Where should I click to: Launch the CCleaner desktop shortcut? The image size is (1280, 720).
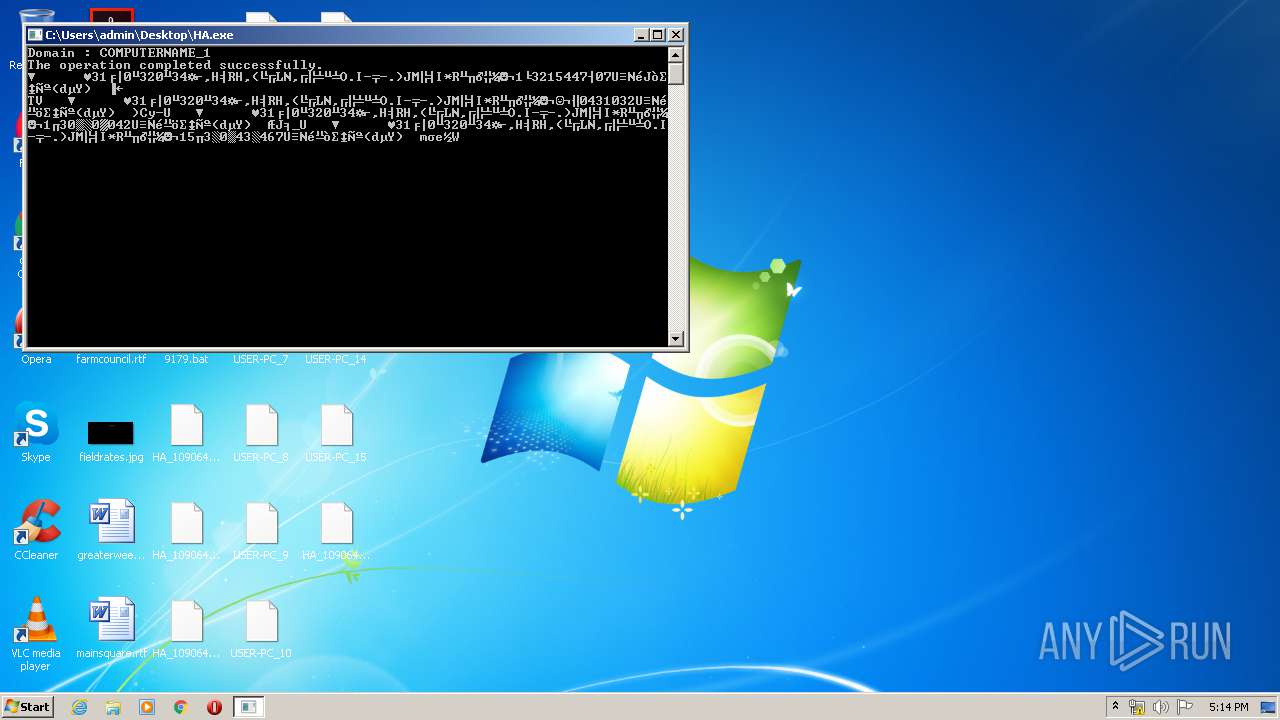pos(36,531)
